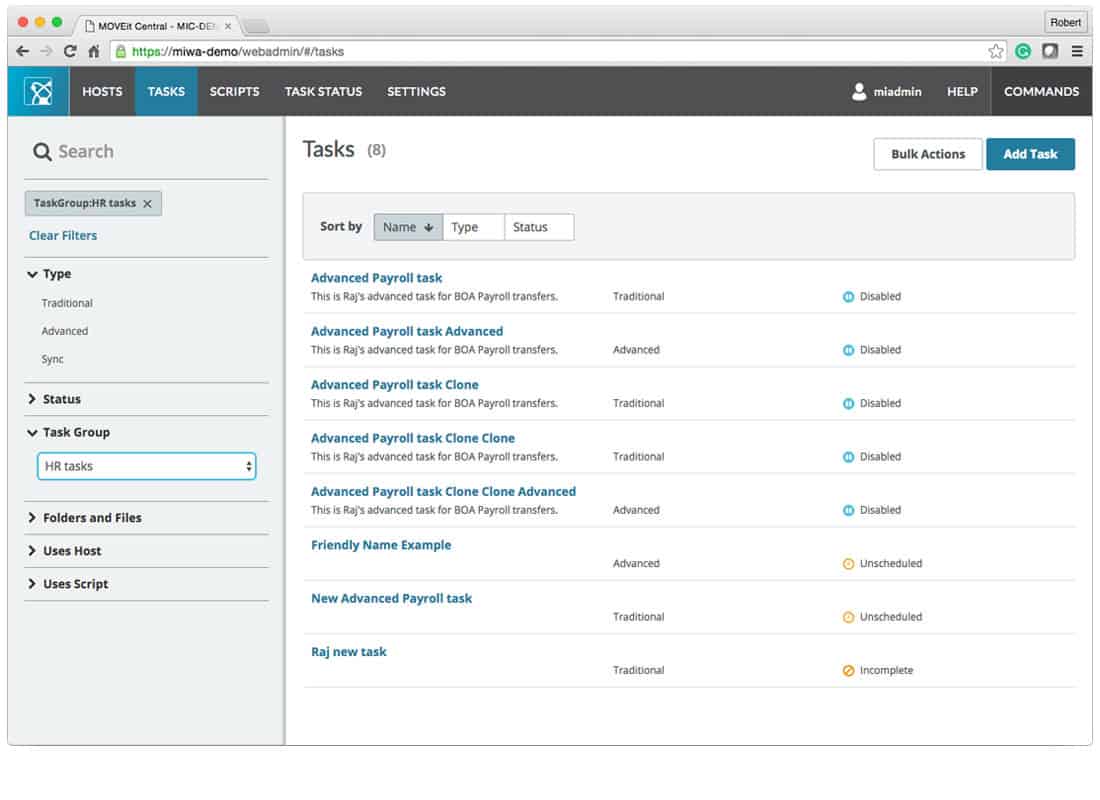Open the SCRIPTS navigation tab
Viewport: 1100px width, 800px height.
(x=234, y=91)
